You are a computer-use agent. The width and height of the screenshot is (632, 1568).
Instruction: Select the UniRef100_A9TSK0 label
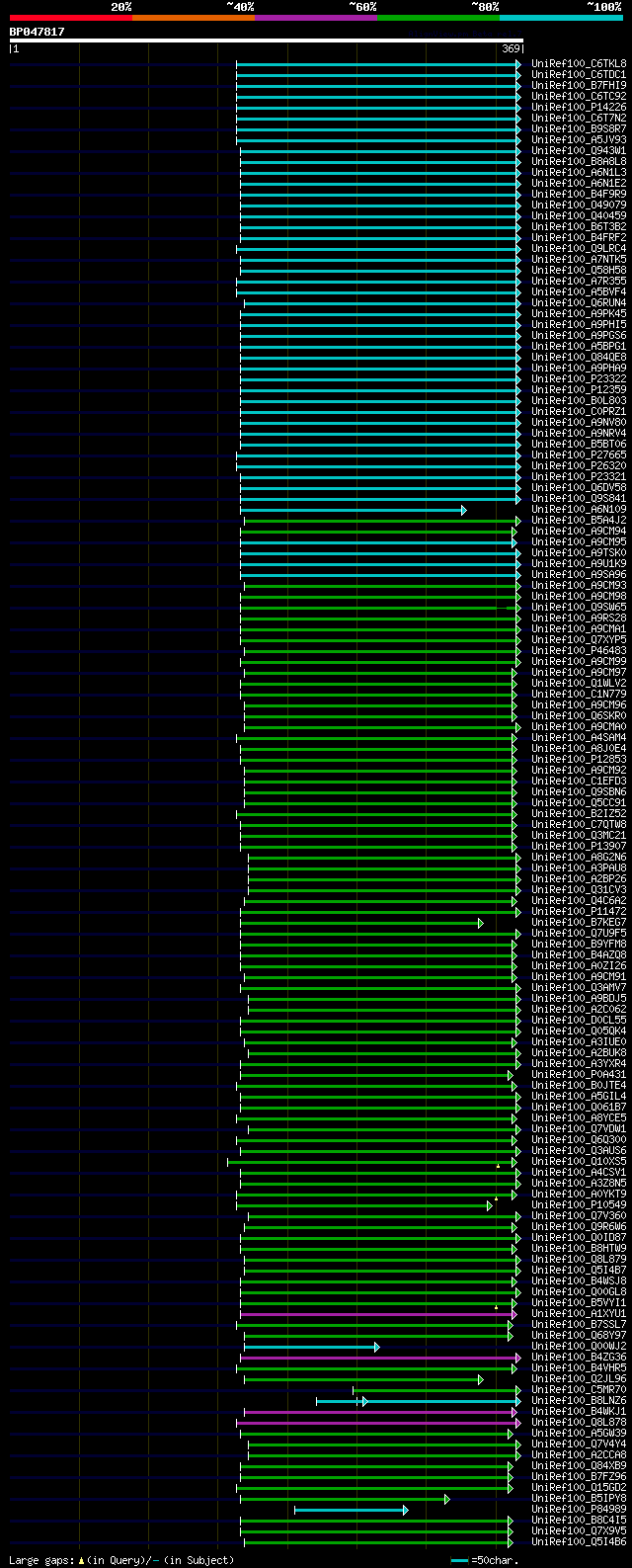pyautogui.click(x=579, y=553)
